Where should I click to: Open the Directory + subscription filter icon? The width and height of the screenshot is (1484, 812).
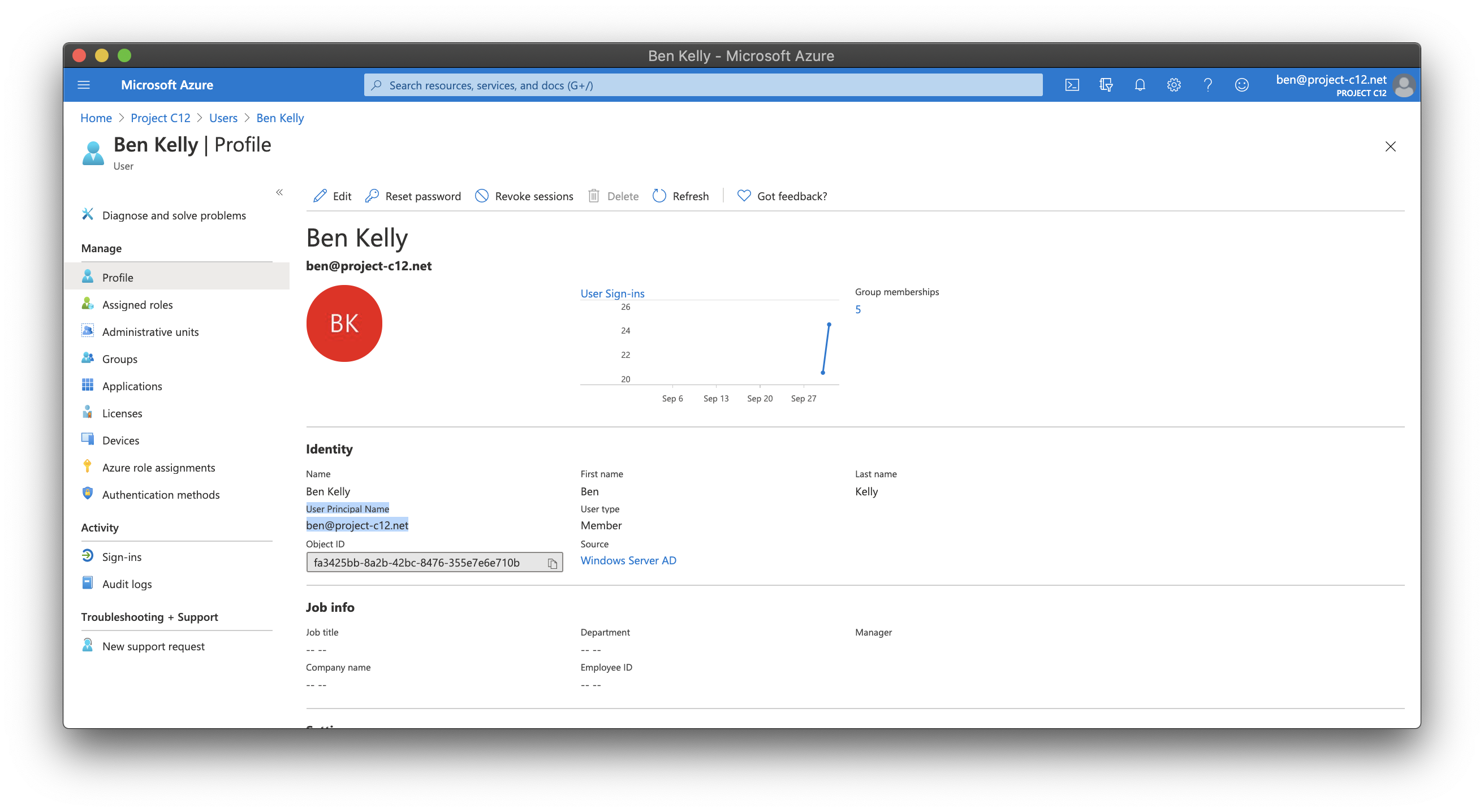coord(1106,85)
